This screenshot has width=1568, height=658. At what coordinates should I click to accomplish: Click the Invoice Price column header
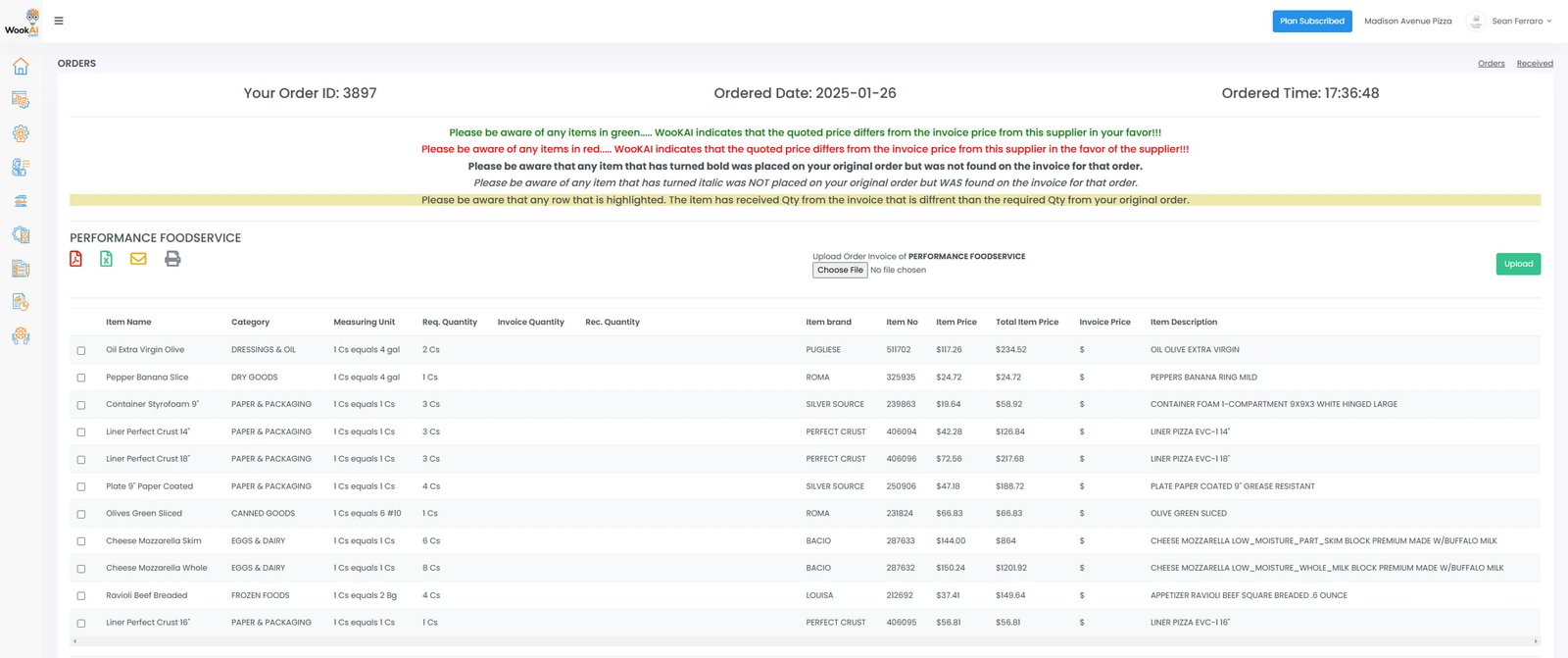coord(1104,322)
